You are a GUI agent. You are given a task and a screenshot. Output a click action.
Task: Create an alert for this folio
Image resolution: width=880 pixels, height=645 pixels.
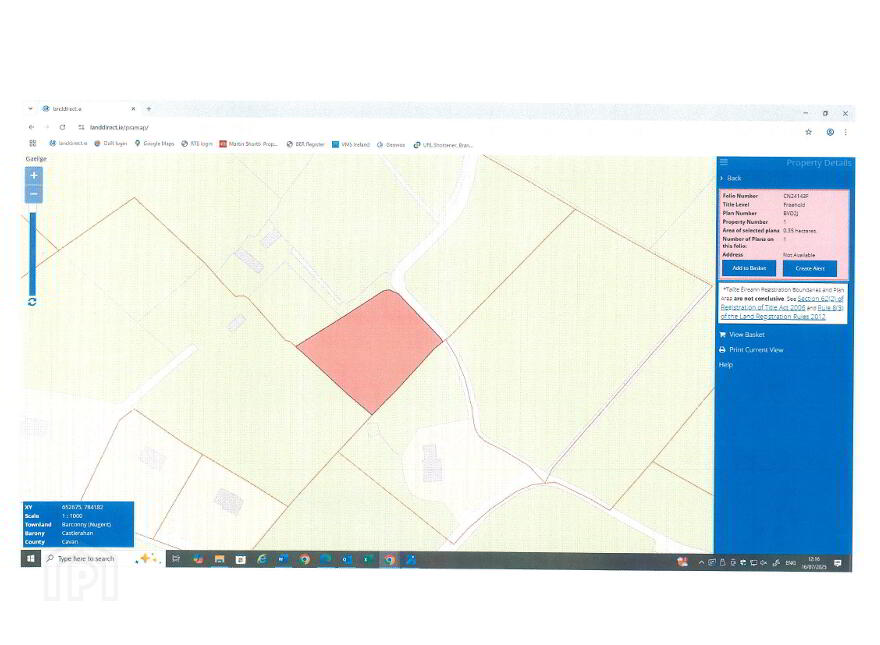[810, 268]
